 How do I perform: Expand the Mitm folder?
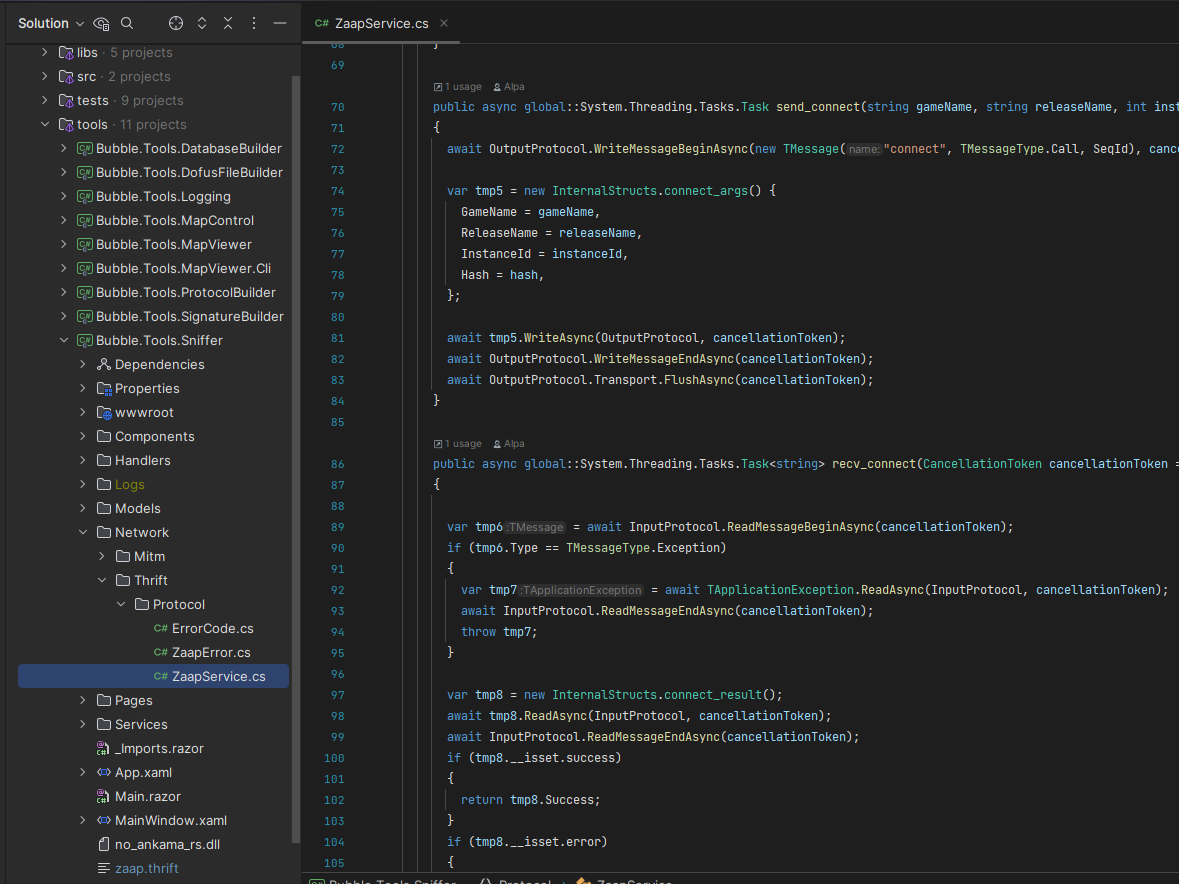102,556
